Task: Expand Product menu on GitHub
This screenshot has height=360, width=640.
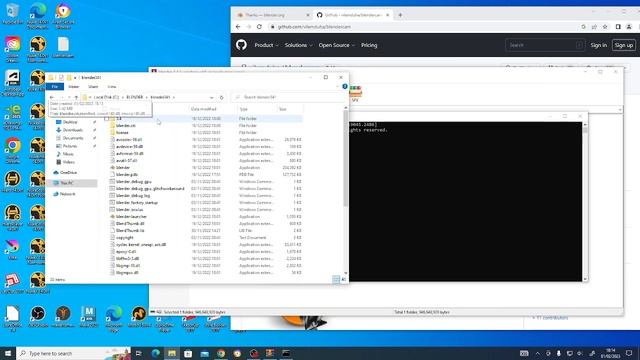Action: click(x=266, y=45)
